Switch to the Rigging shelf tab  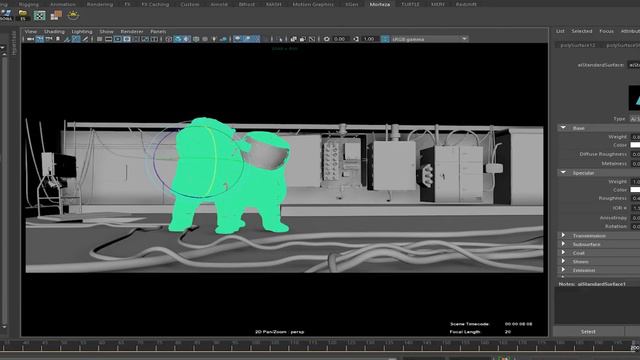tap(29, 4)
